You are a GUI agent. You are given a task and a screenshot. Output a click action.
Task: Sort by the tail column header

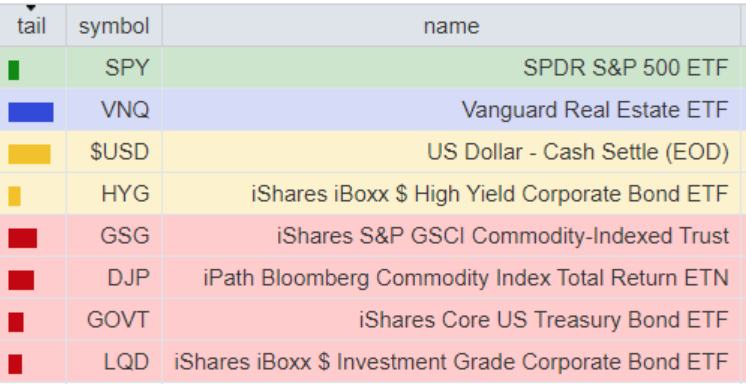click(x=31, y=26)
